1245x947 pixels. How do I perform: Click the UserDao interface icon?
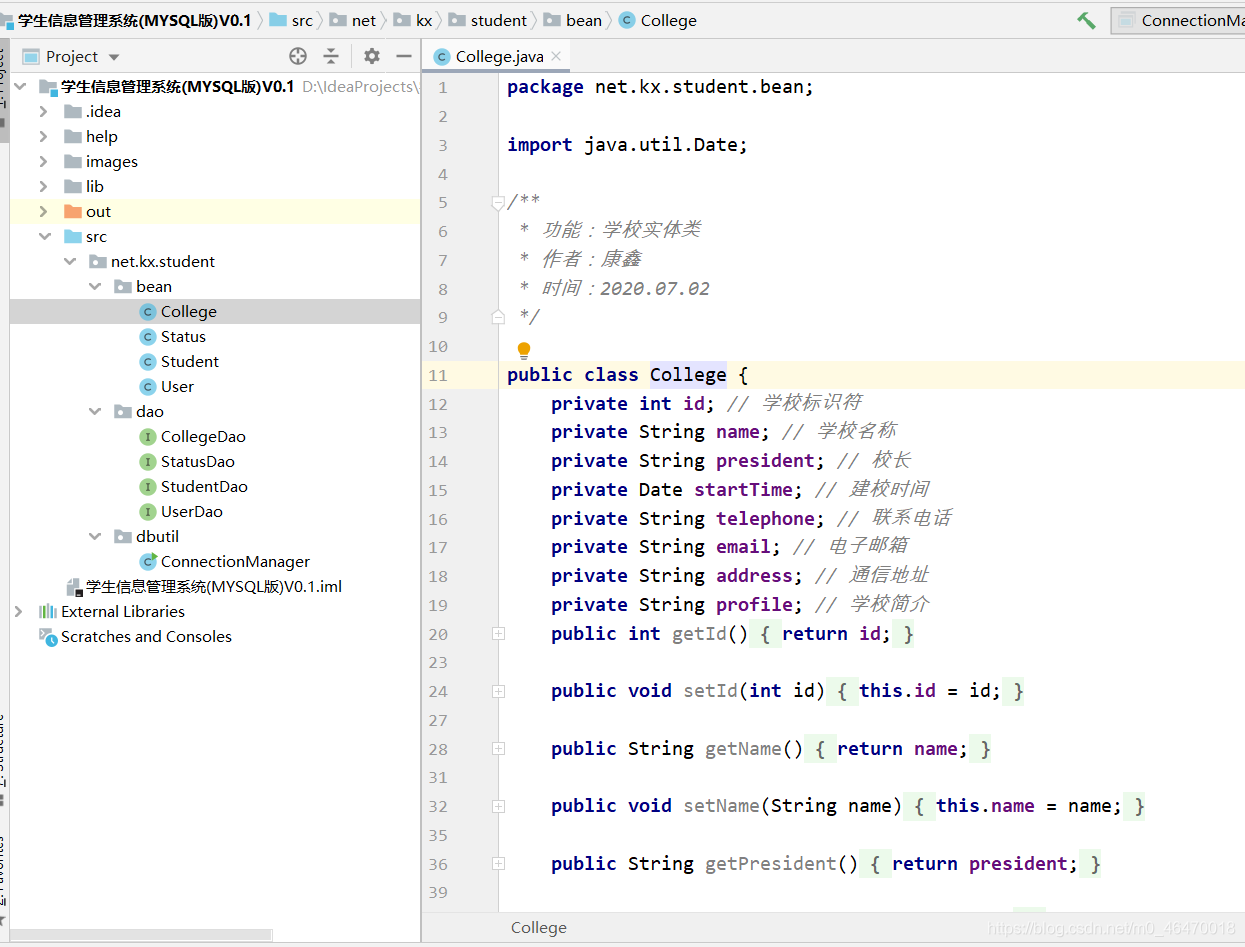click(x=148, y=511)
